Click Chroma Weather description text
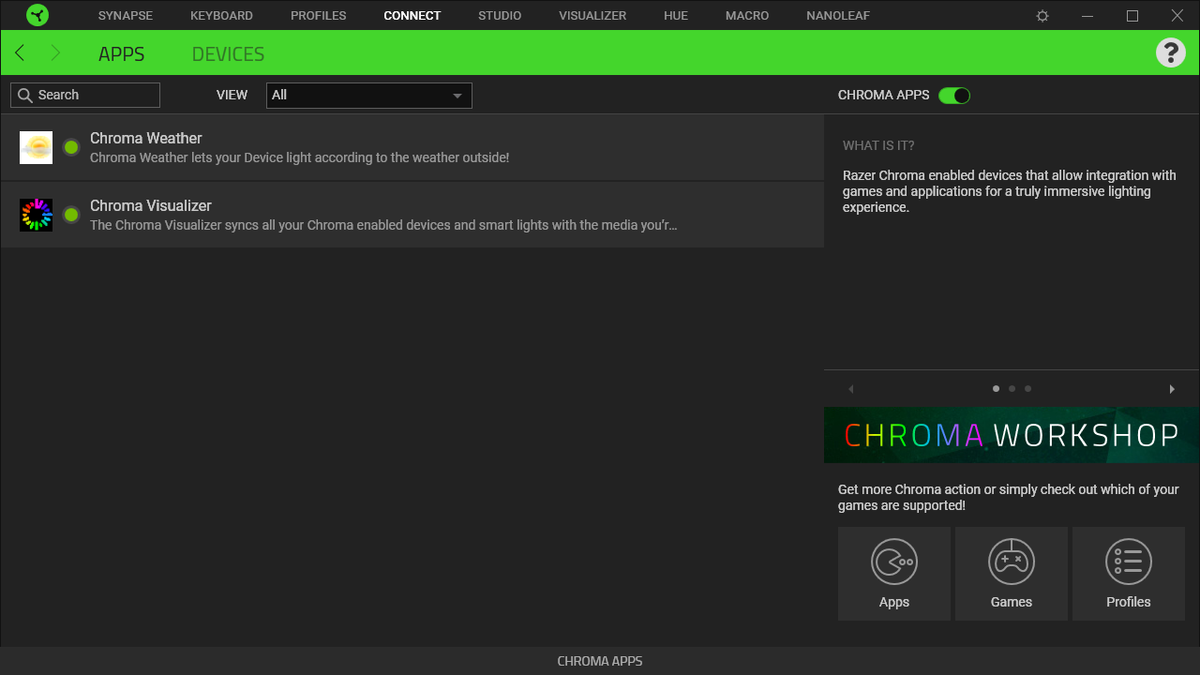 (x=300, y=158)
